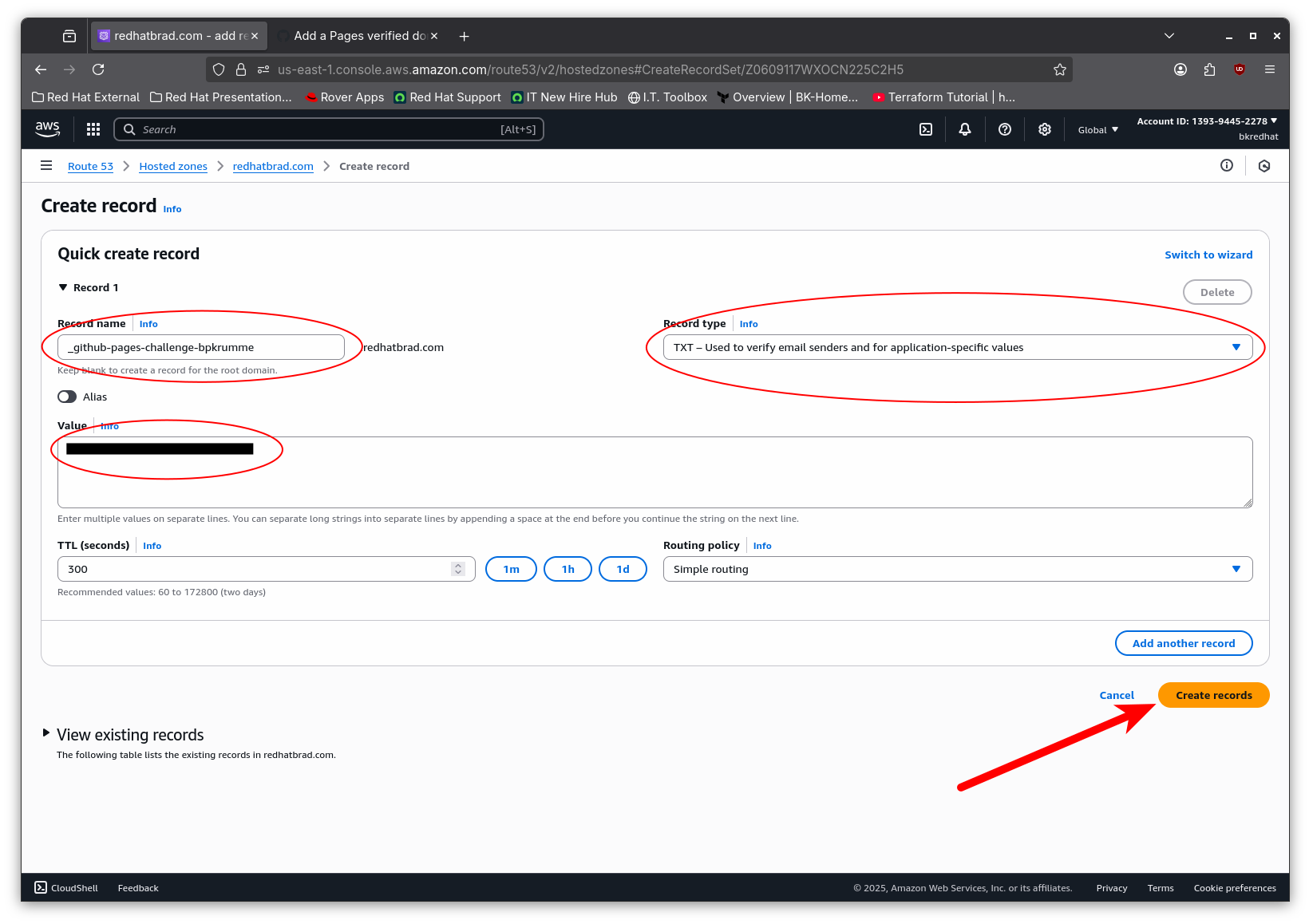Viewport: 1309px width, 924px height.
Task: Set TTL with the 1d button
Action: pos(623,569)
